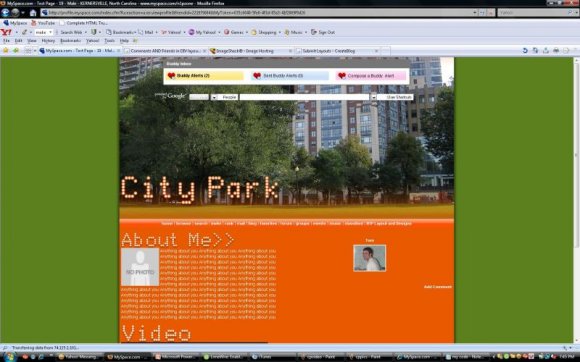Switch to the Comments AND Friends tab
This screenshot has height=362, width=580.
pyautogui.click(x=165, y=51)
